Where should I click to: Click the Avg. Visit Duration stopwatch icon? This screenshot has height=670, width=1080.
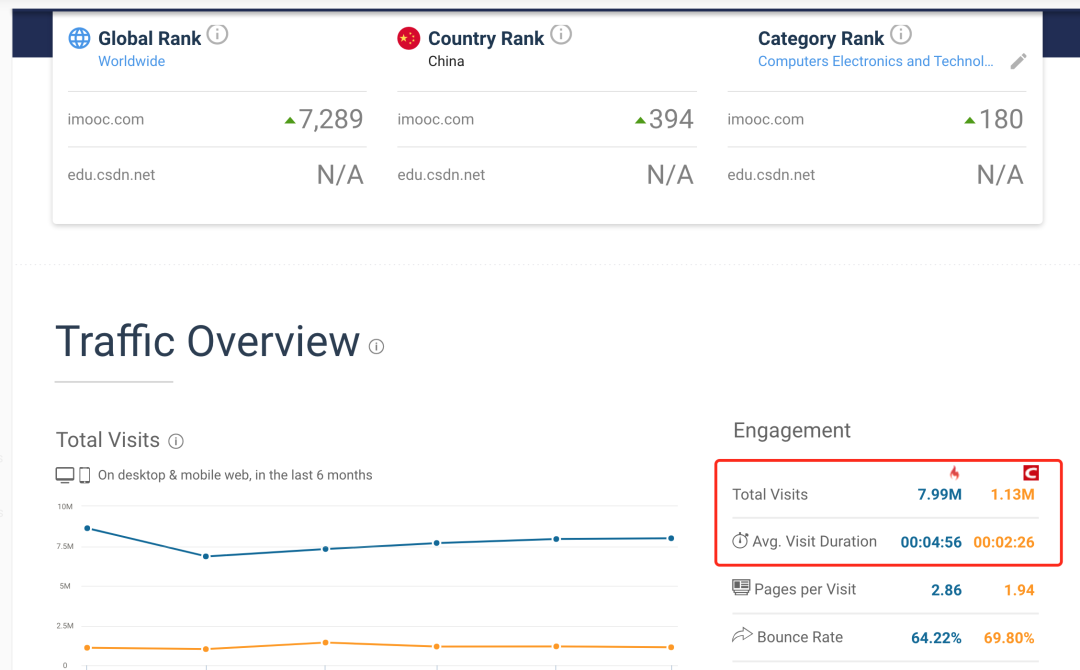click(740, 541)
